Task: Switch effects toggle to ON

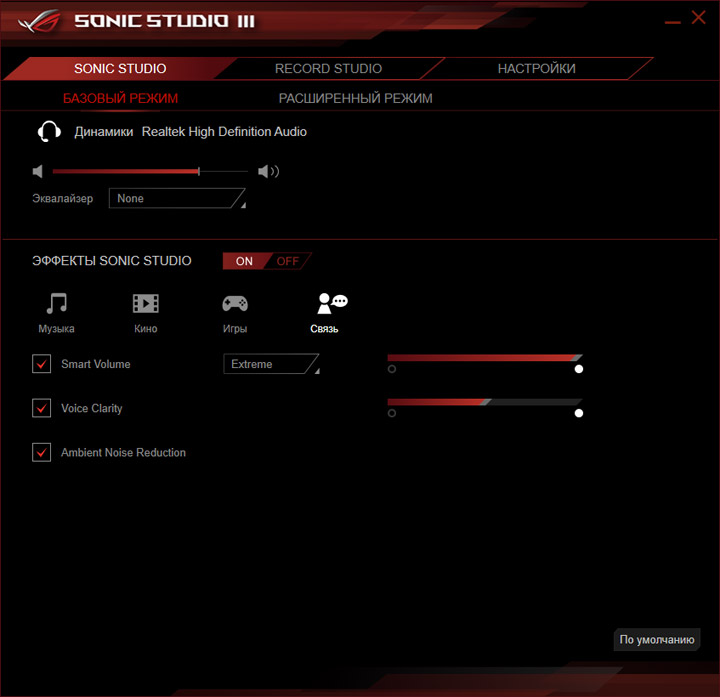Action: tap(244, 261)
